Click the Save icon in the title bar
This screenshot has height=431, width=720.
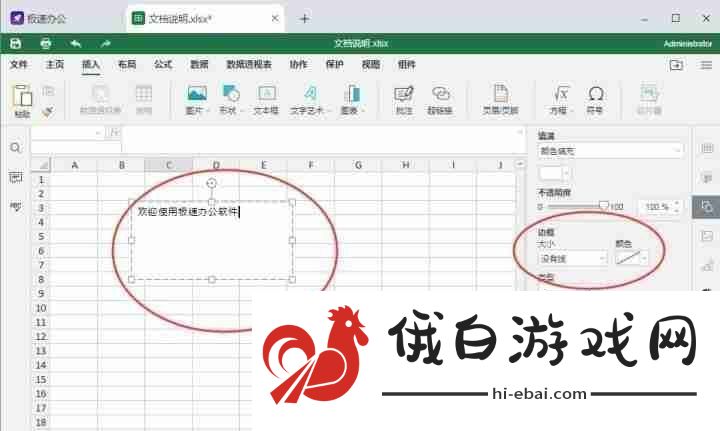click(x=16, y=44)
